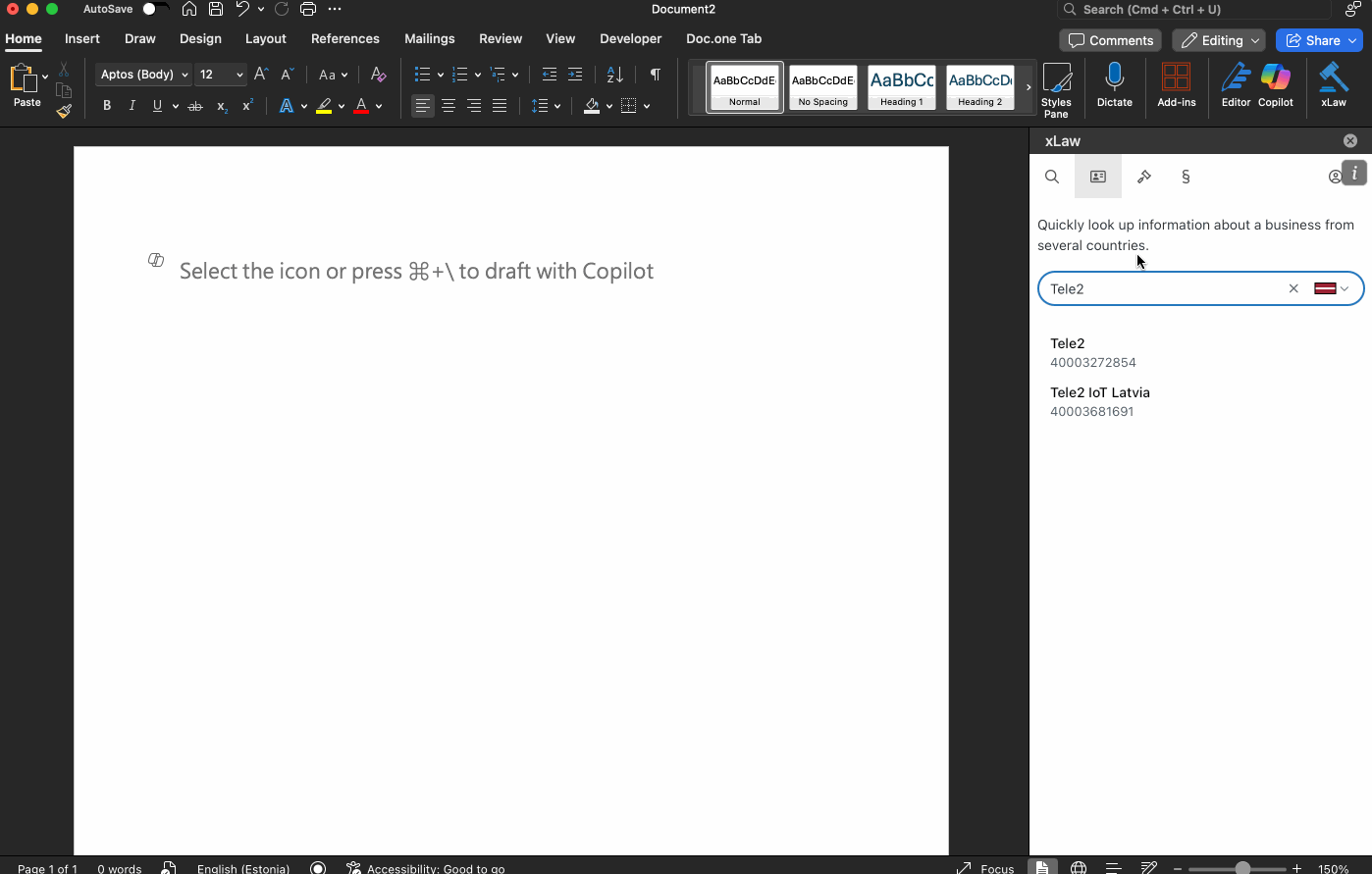Go to the Layout tab
1372x874 pixels.
coord(266,38)
